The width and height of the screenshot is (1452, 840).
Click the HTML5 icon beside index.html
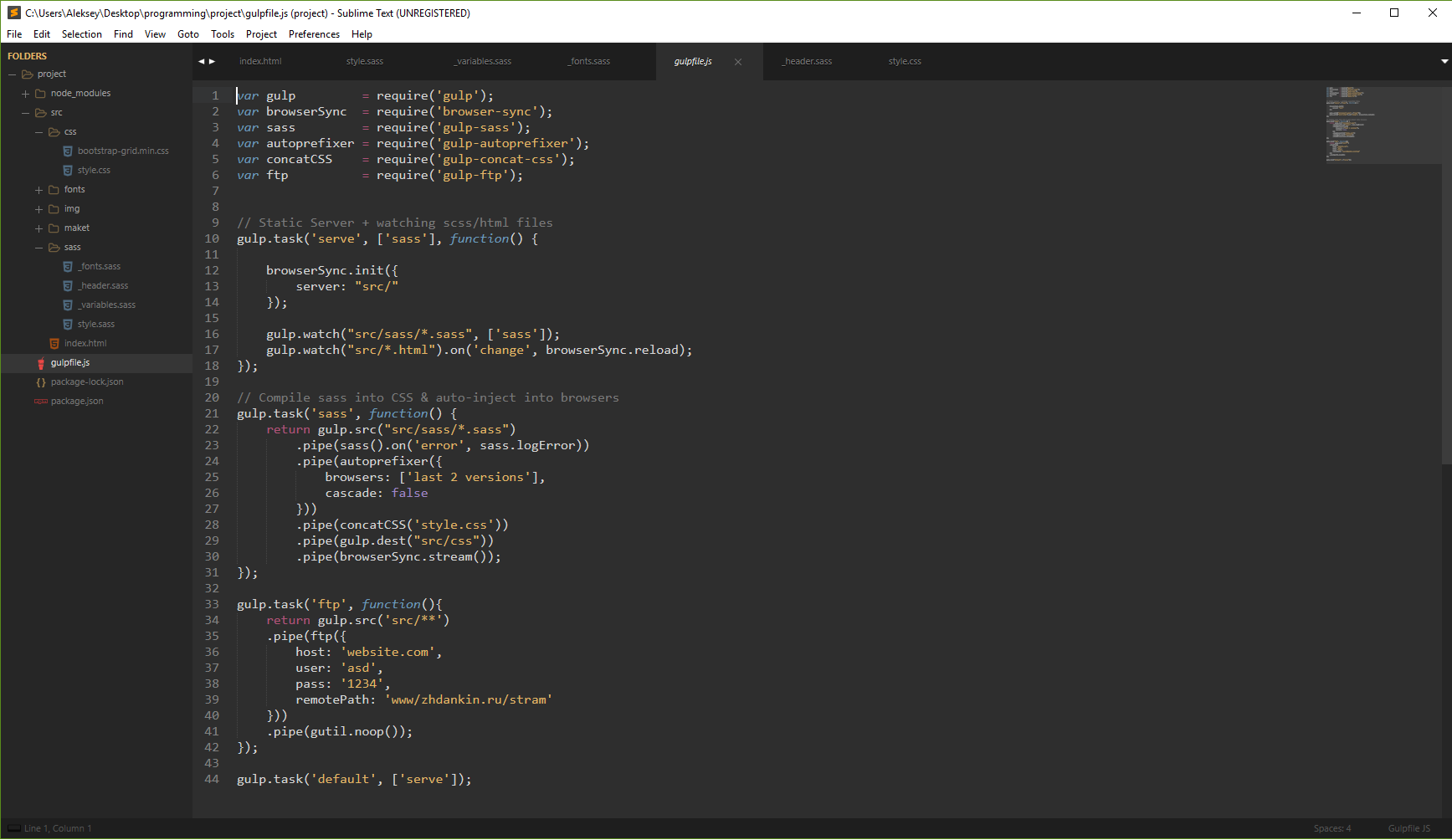tap(54, 344)
